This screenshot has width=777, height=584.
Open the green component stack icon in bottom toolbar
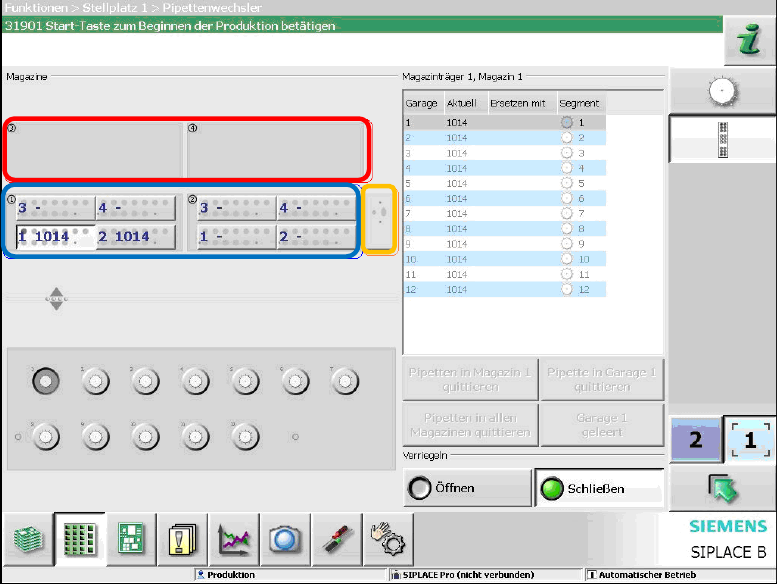pos(29,539)
